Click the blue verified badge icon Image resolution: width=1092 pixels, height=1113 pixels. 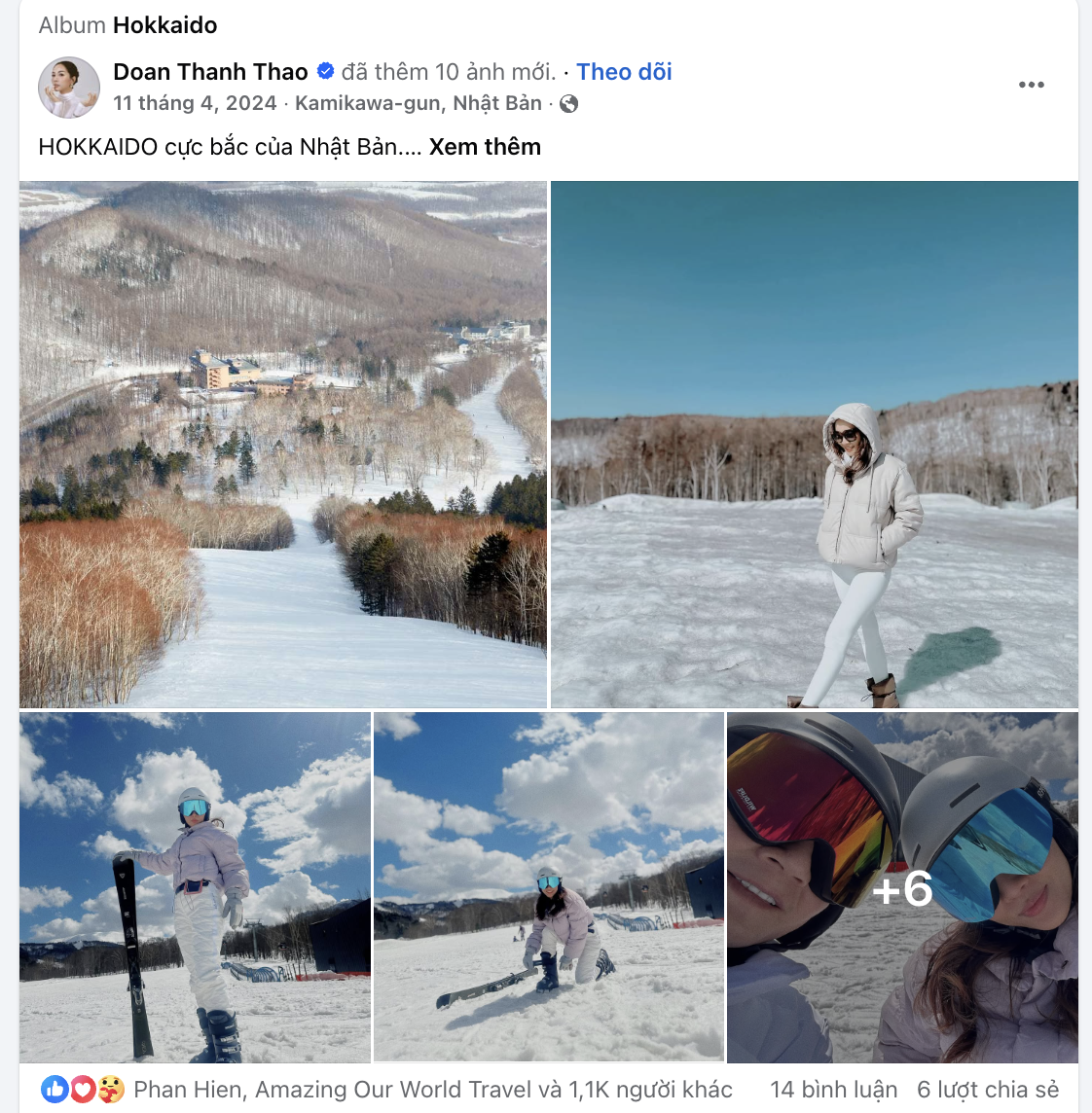pos(326,71)
